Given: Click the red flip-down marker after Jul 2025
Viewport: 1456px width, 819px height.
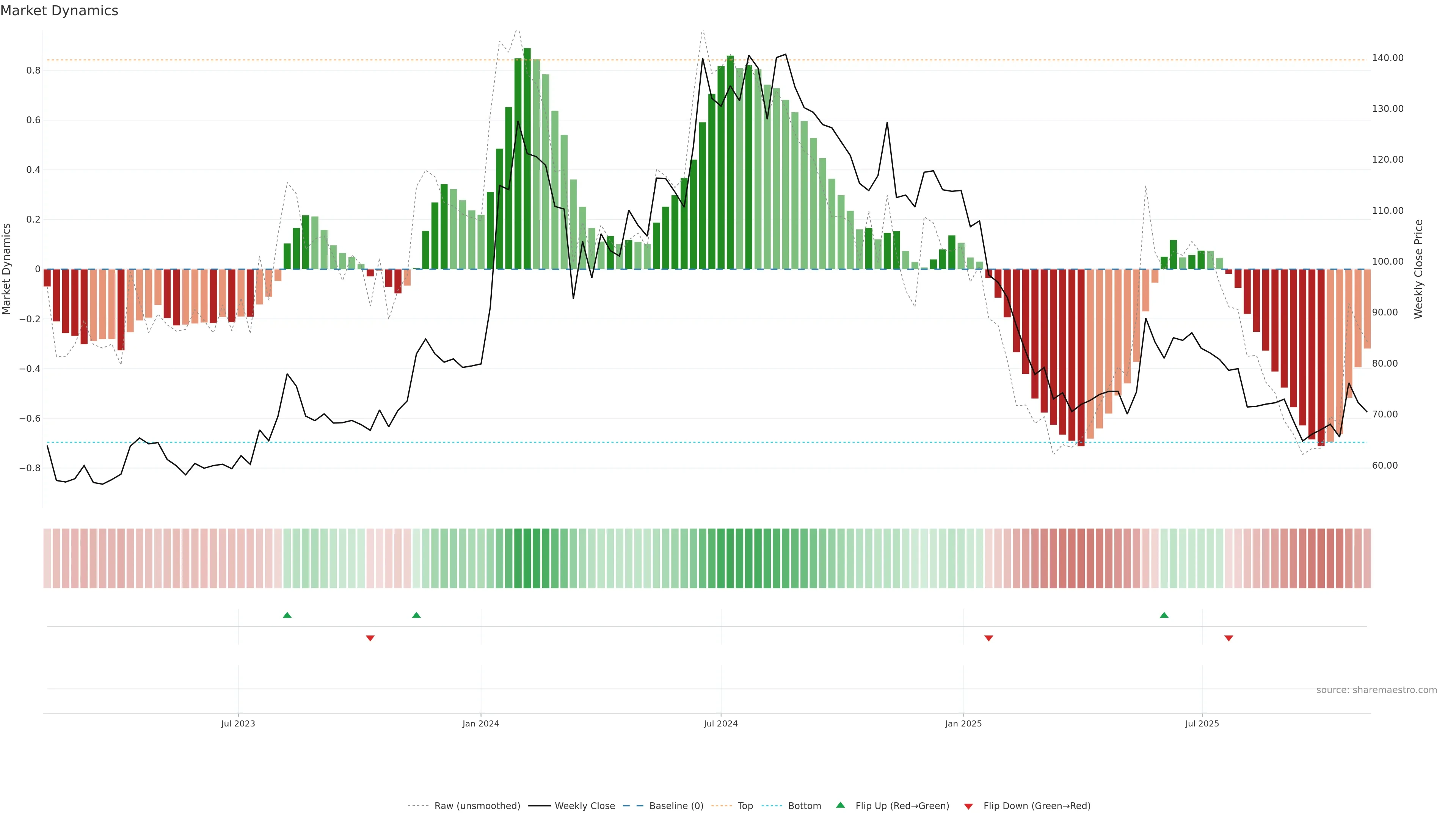Looking at the screenshot, I should 1229,638.
